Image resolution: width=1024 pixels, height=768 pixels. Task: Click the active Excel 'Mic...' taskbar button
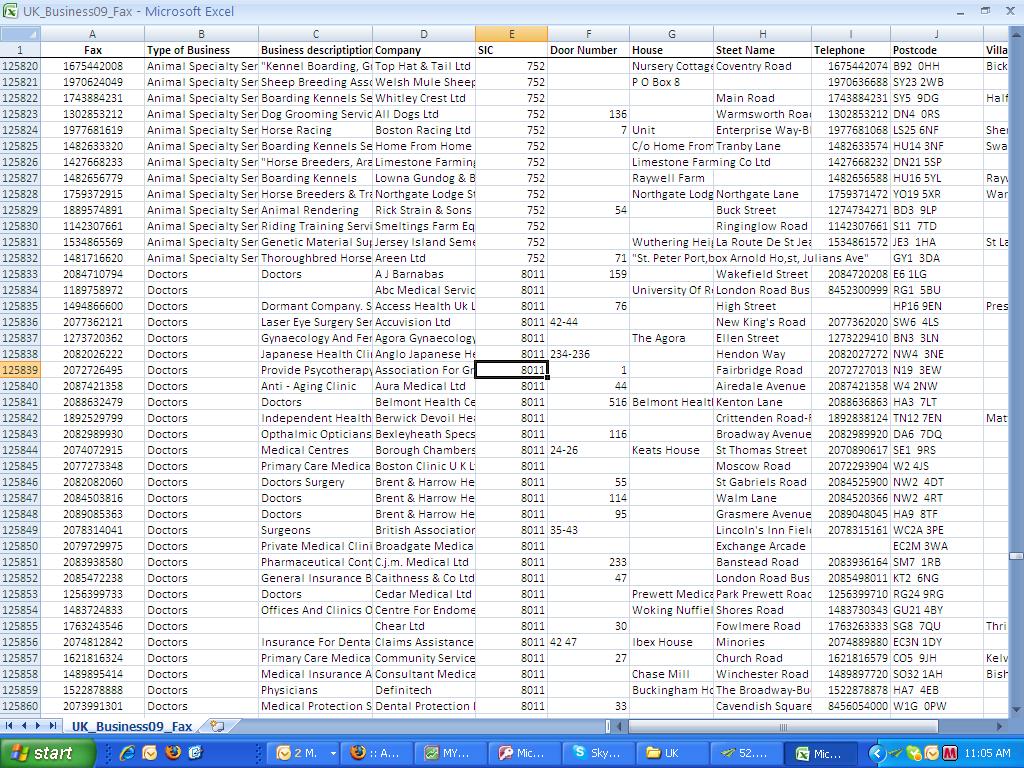(820, 753)
